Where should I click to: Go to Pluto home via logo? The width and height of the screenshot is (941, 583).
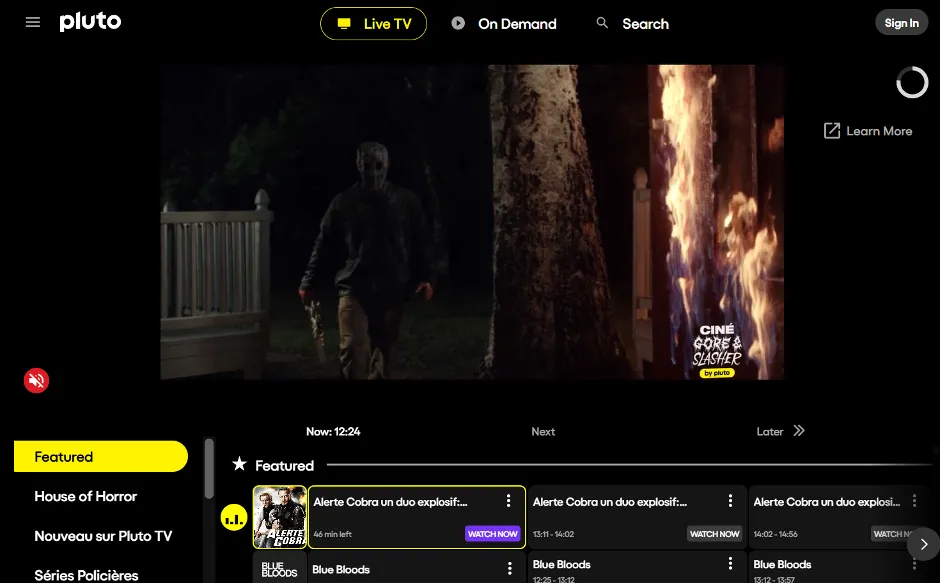90,22
